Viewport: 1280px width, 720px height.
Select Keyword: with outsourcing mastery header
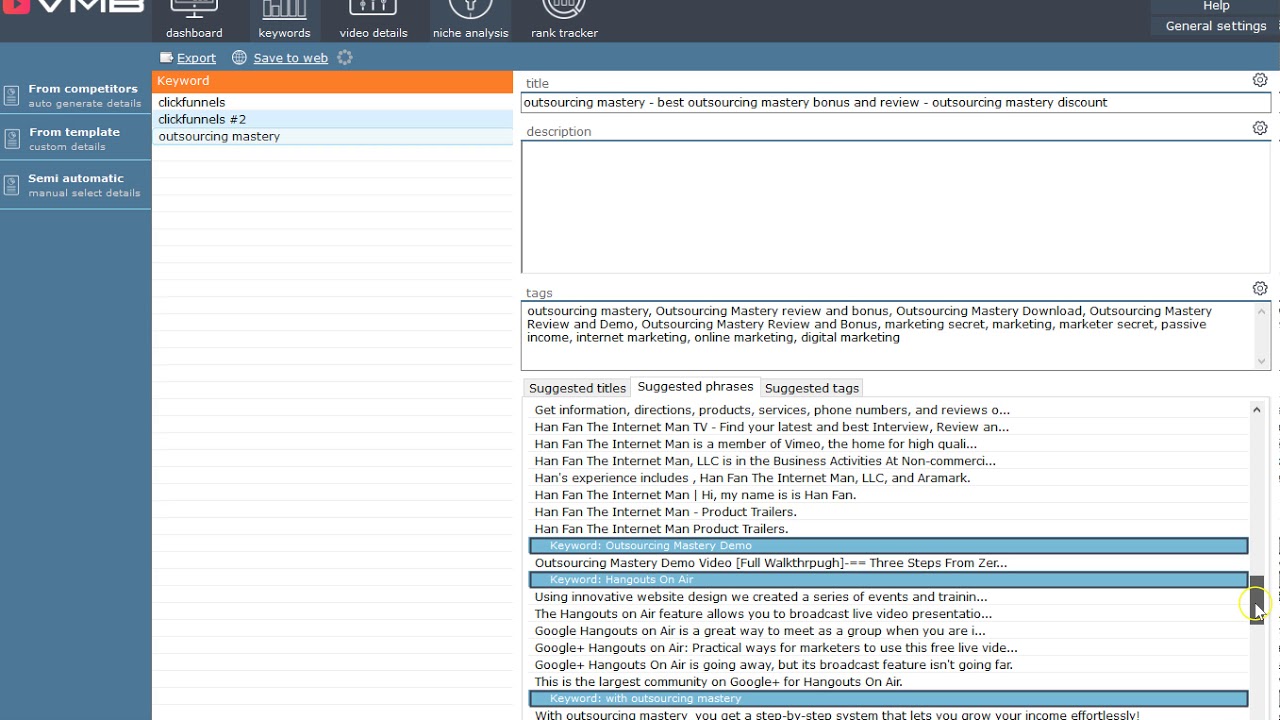pos(888,699)
